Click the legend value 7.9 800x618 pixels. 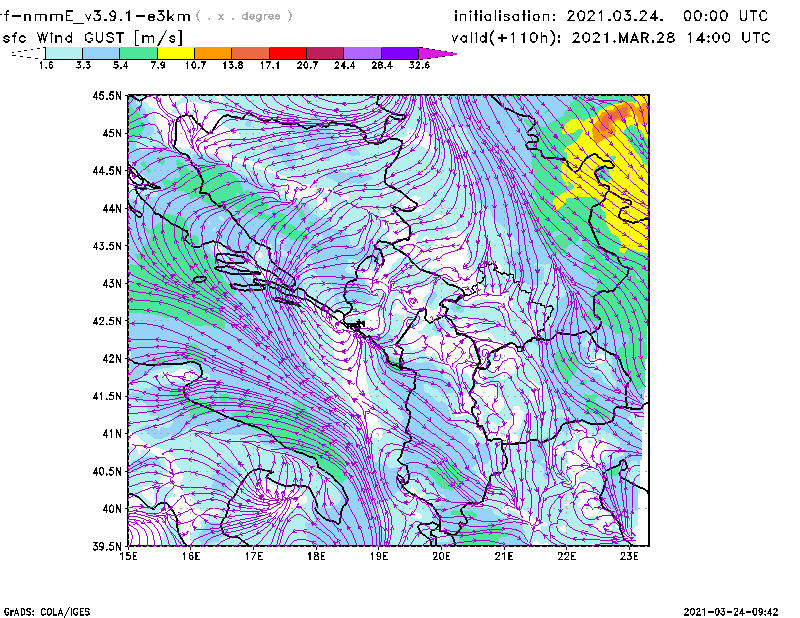158,65
